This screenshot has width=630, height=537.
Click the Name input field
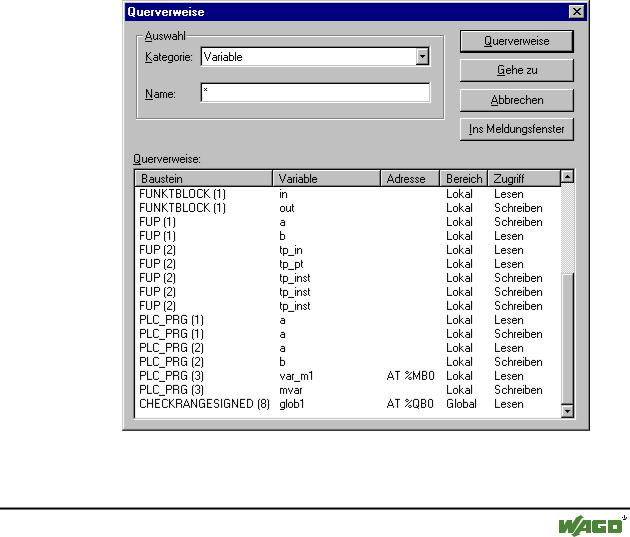315,93
